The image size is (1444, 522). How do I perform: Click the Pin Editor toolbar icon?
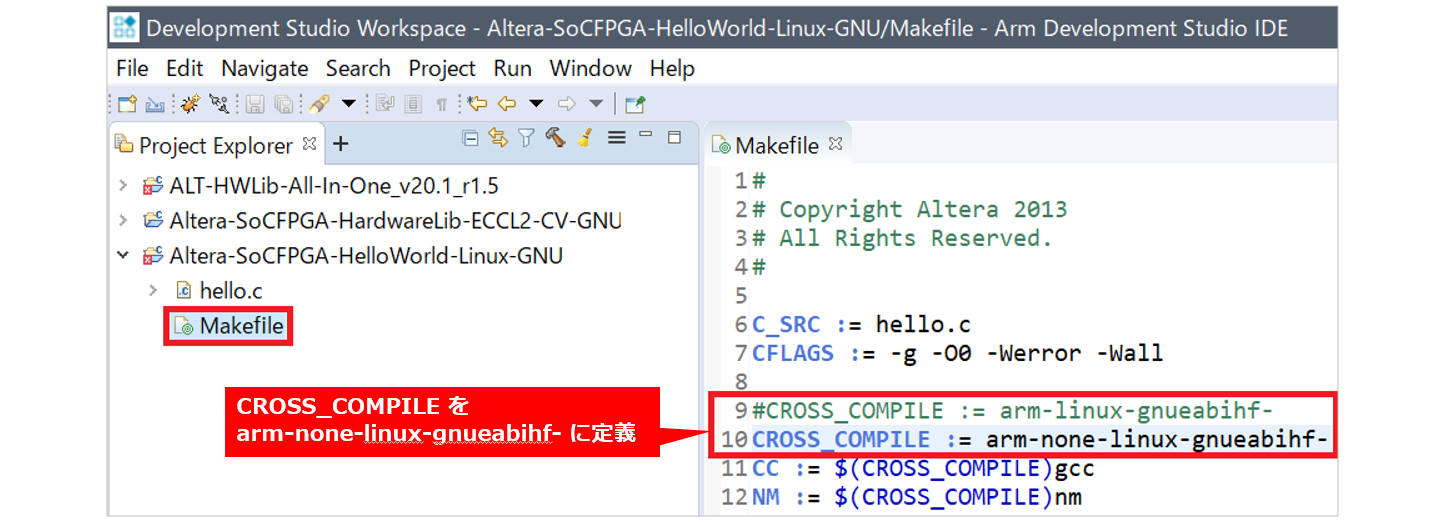point(635,103)
